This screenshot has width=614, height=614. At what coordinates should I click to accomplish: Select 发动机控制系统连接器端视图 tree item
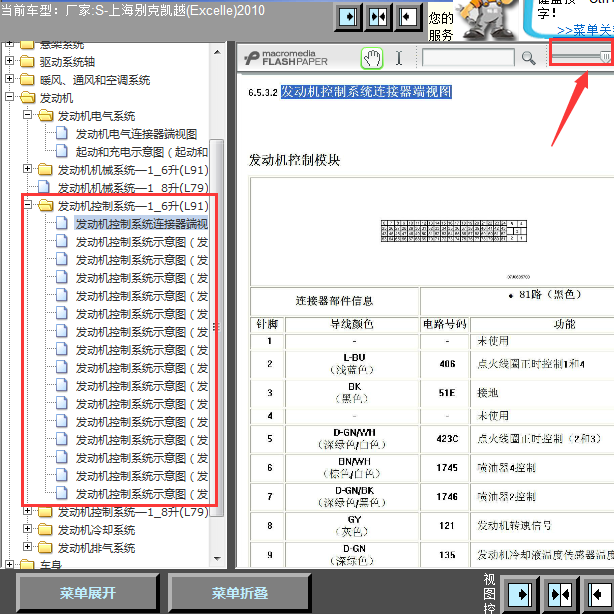pyautogui.click(x=141, y=224)
